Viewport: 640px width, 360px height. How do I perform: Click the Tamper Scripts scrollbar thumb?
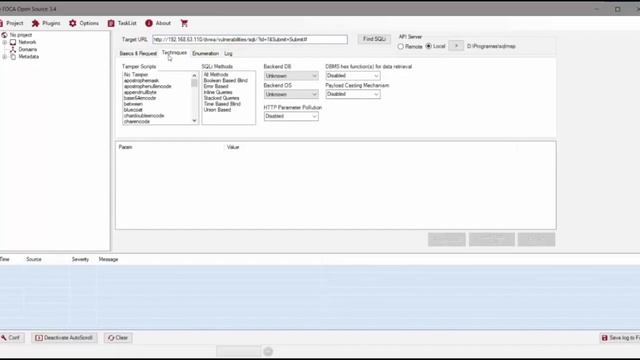pyautogui.click(x=194, y=83)
